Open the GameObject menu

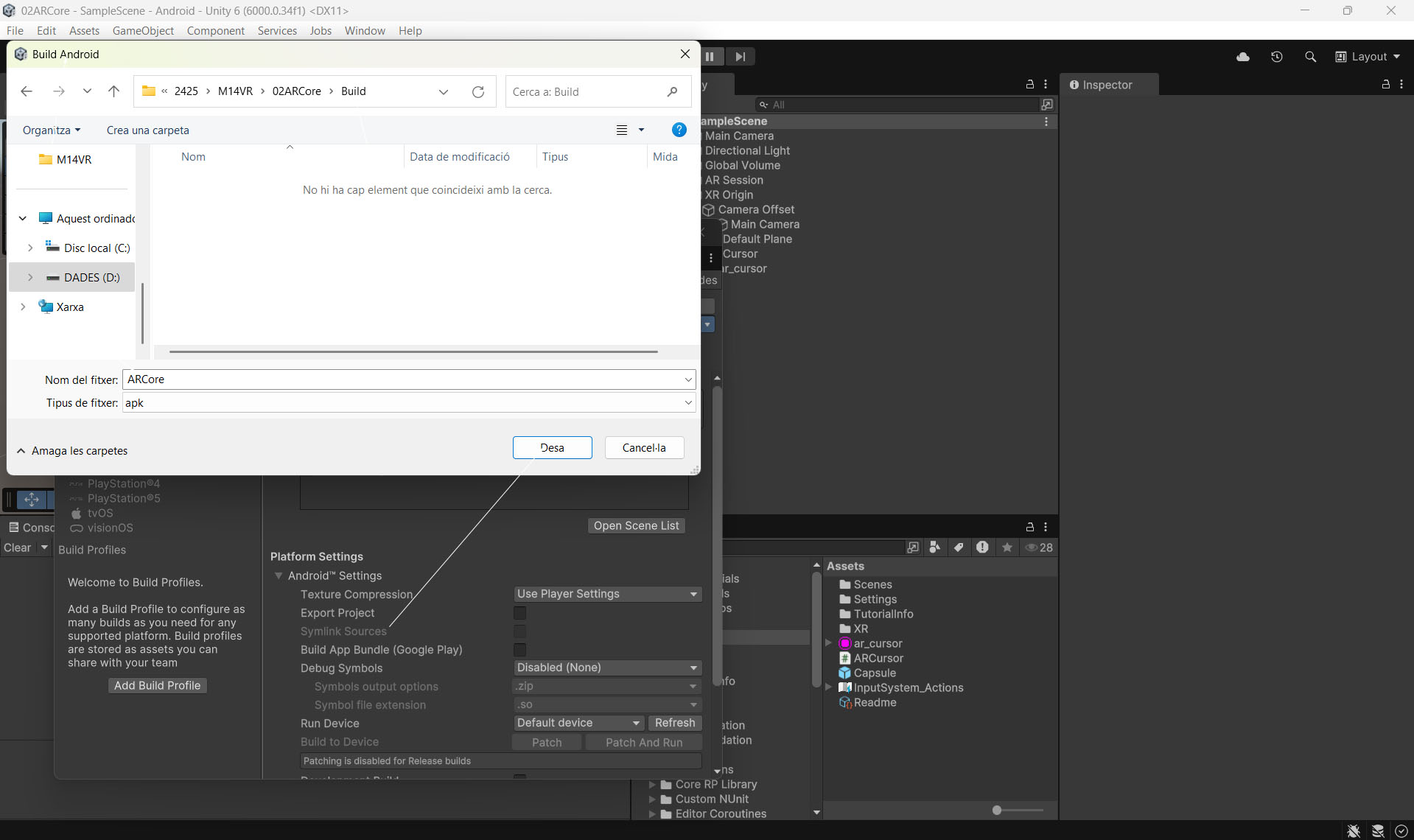(x=143, y=31)
